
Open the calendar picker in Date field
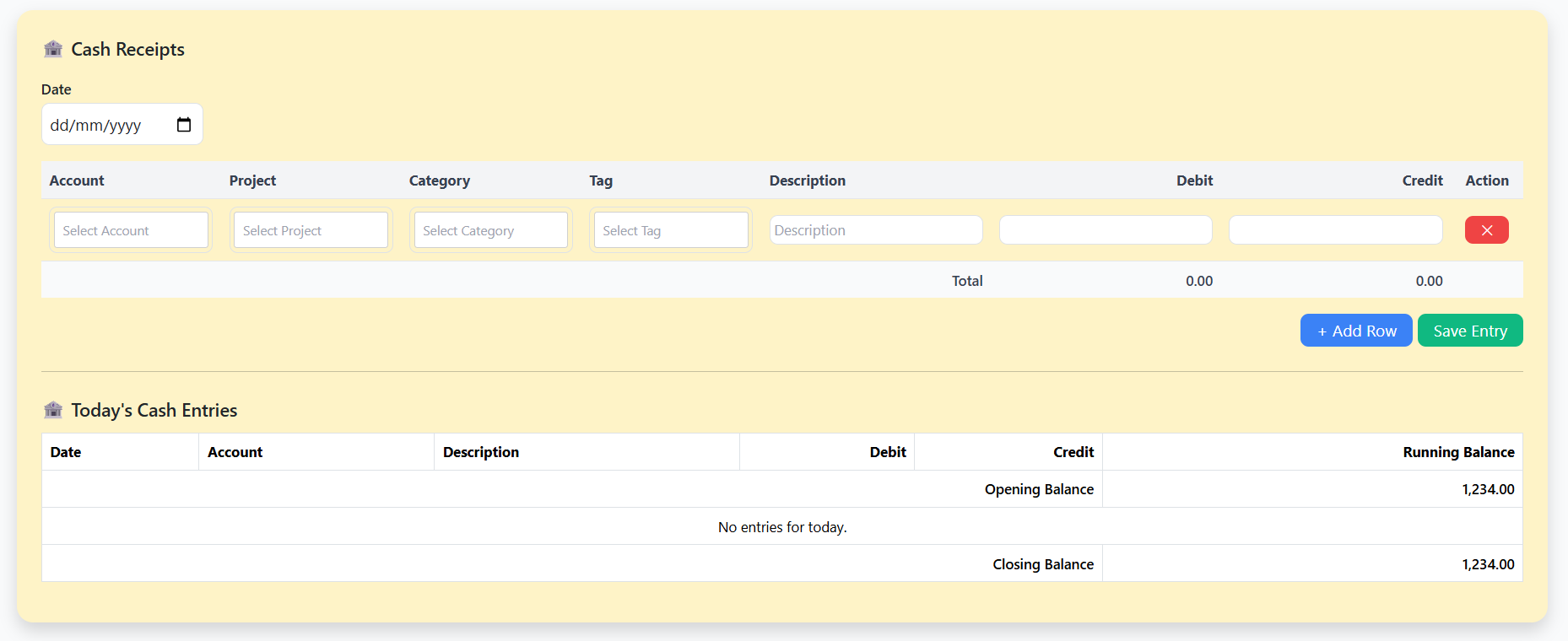tap(184, 125)
